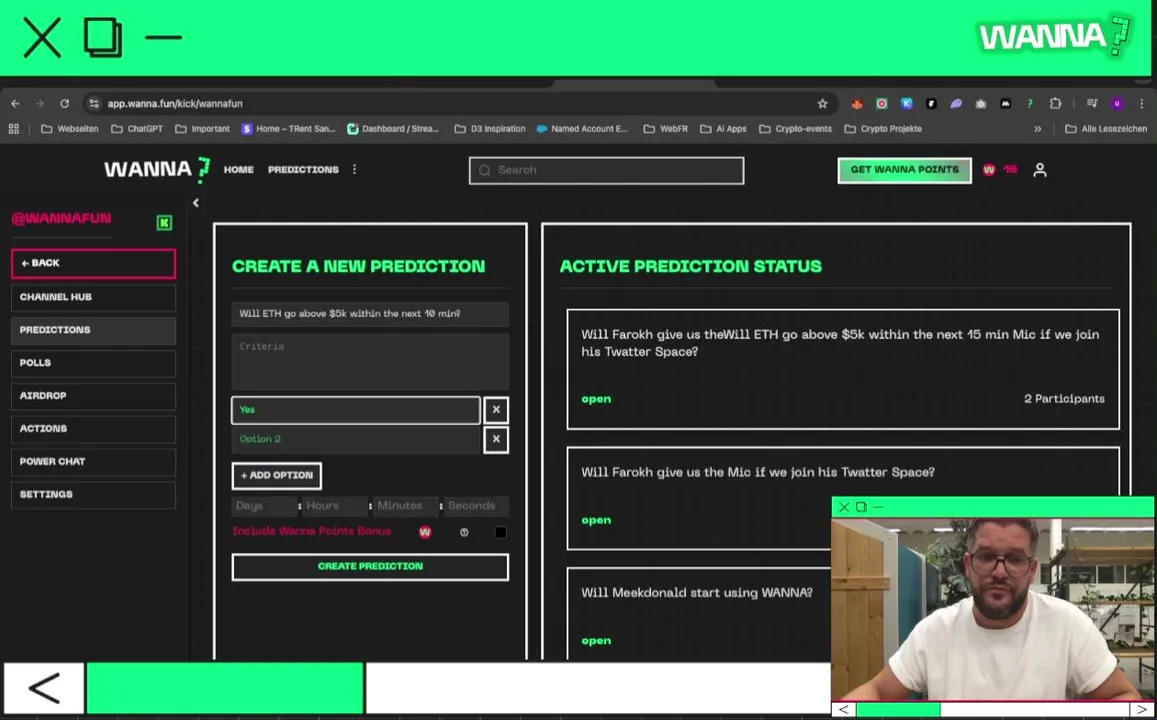Click the BACK button in the sidebar
Viewport: 1157px width, 720px height.
tap(94, 263)
